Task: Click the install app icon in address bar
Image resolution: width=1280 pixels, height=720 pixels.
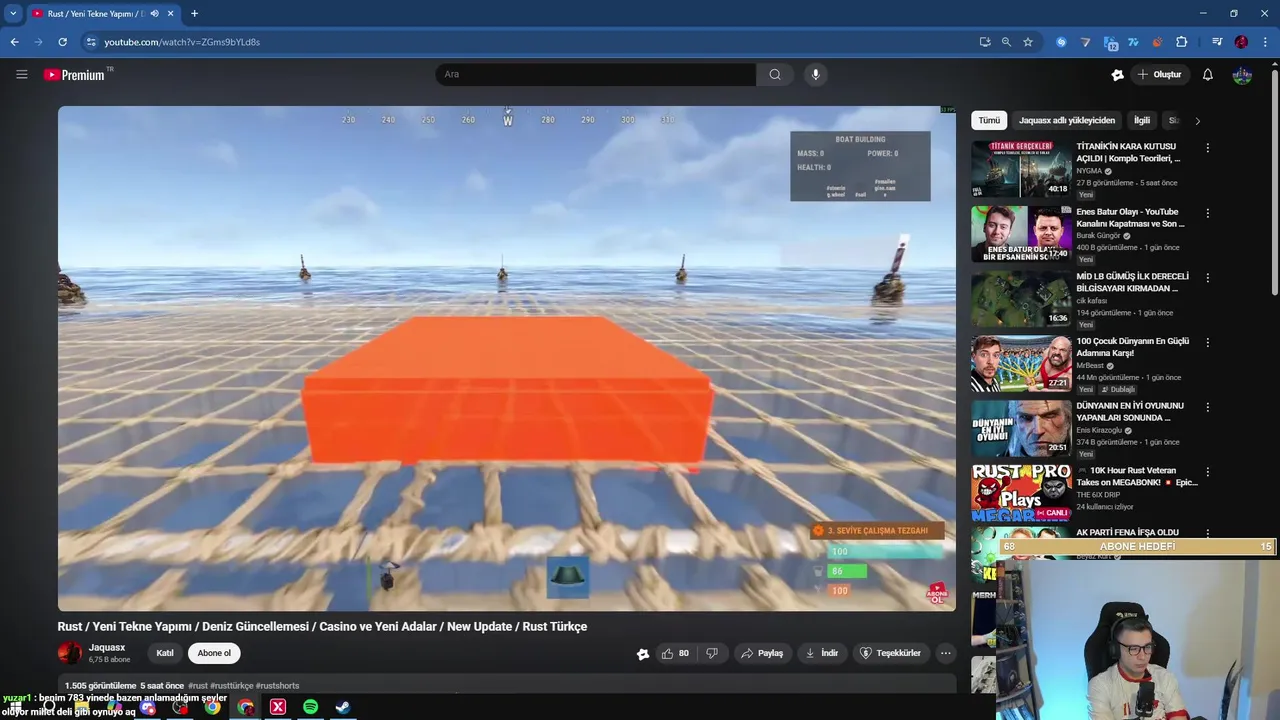Action: [x=985, y=42]
